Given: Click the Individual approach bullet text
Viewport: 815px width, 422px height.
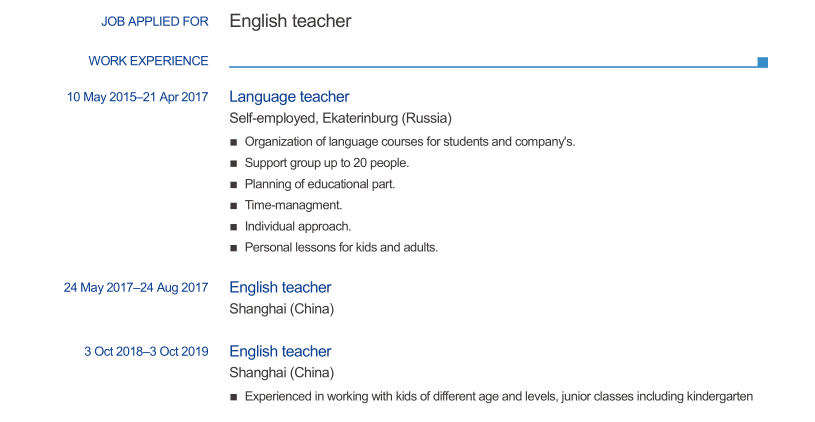Looking at the screenshot, I should [298, 227].
